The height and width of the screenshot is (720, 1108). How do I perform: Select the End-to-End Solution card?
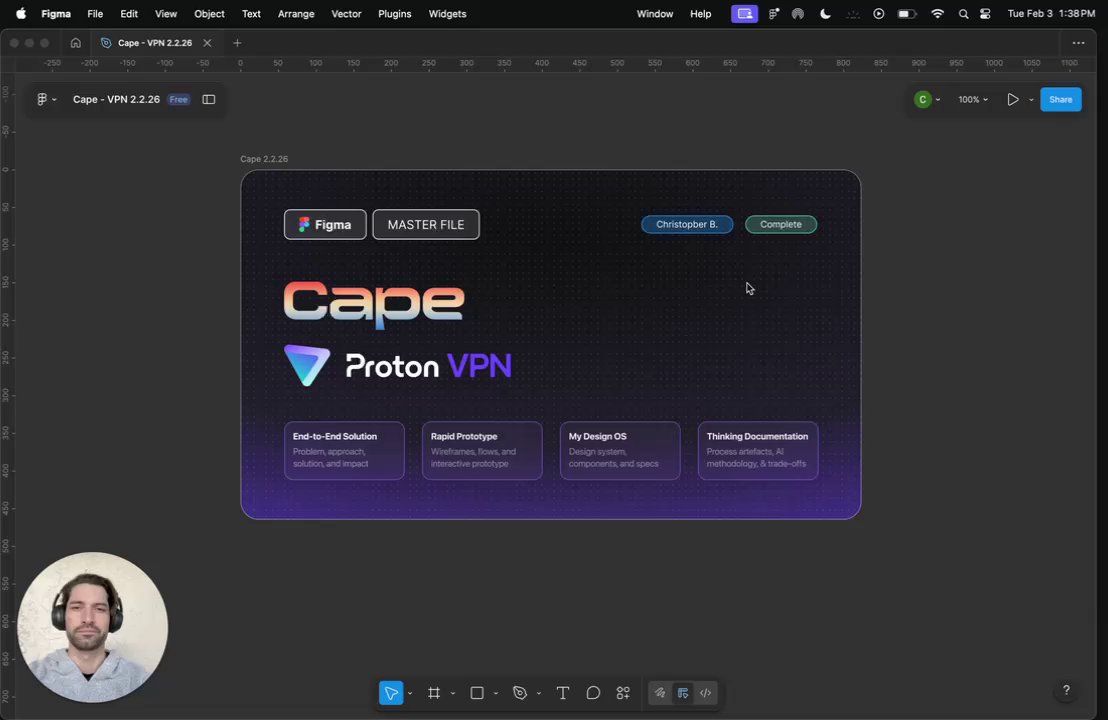tap(344, 451)
